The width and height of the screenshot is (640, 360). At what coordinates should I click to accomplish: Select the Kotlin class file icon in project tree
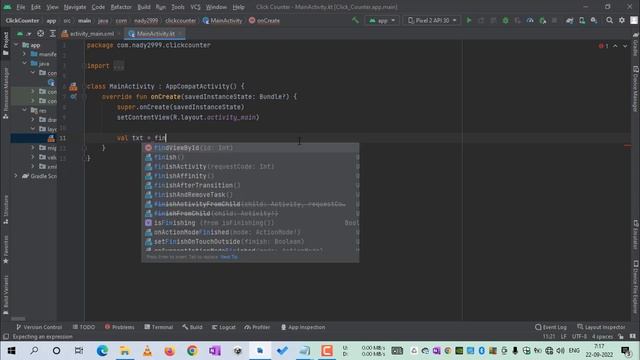51,82
